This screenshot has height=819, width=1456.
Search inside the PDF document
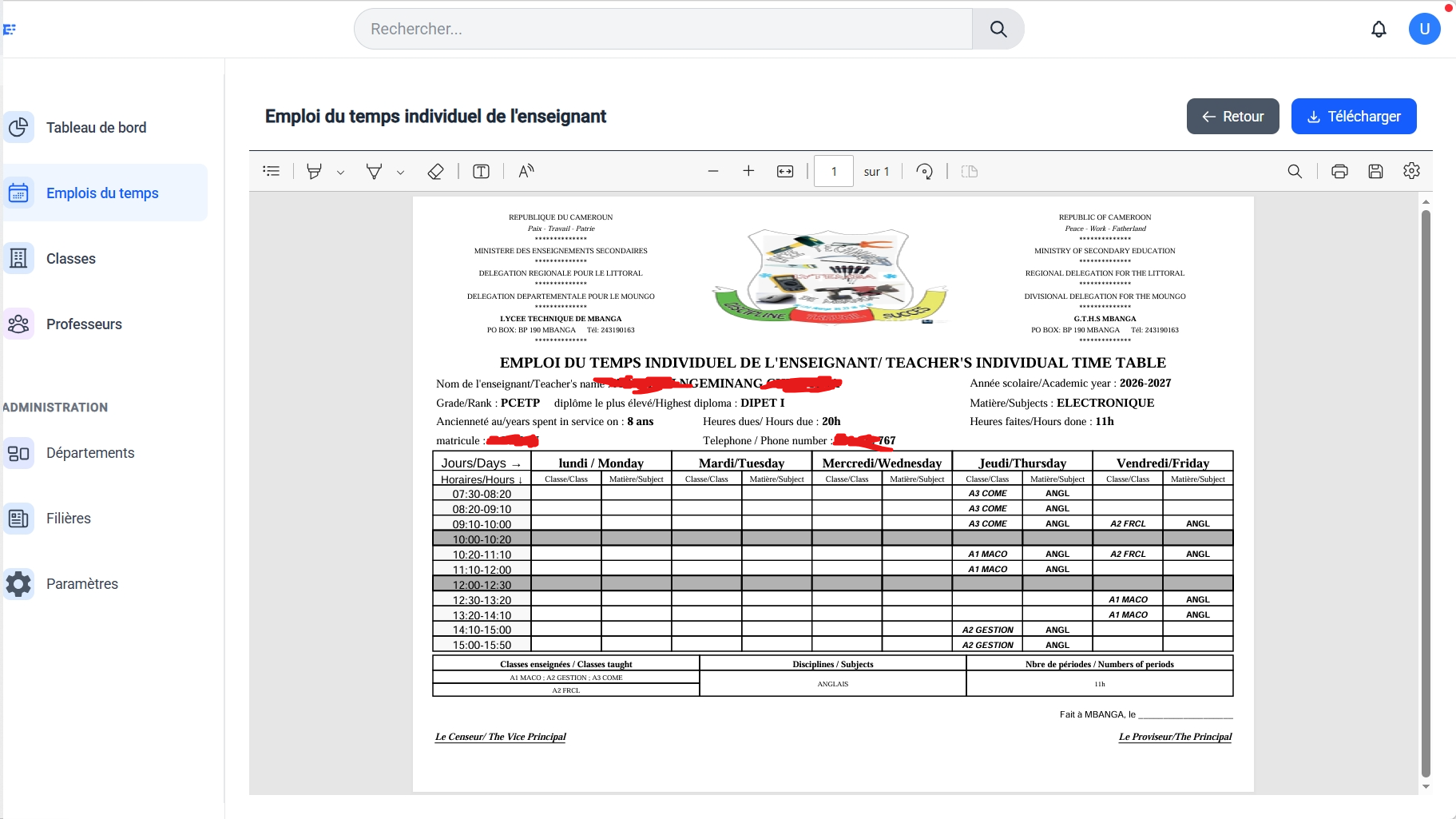coord(1295,171)
